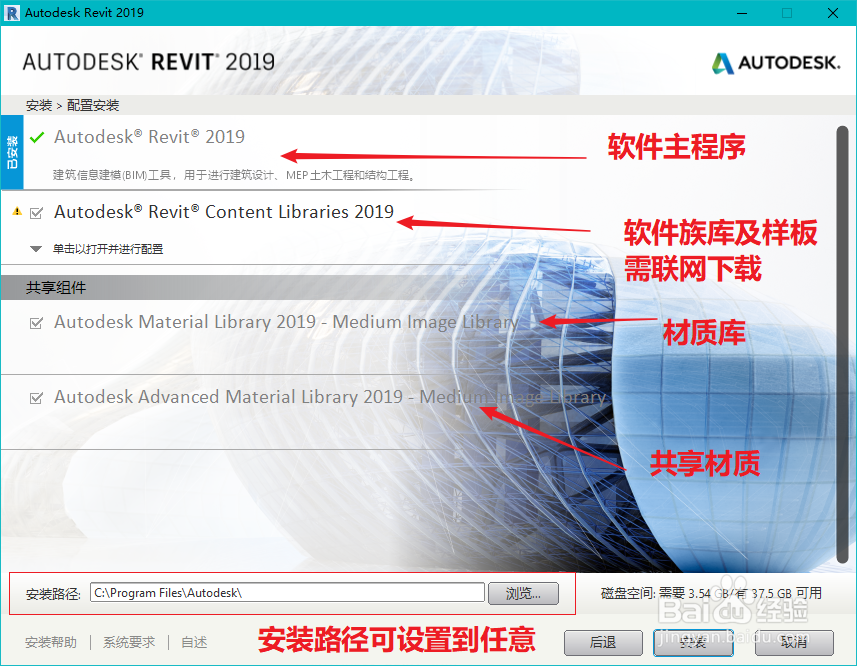Toggle Revit Content Libraries 2019 checkbox
The height and width of the screenshot is (666, 857).
37,213
